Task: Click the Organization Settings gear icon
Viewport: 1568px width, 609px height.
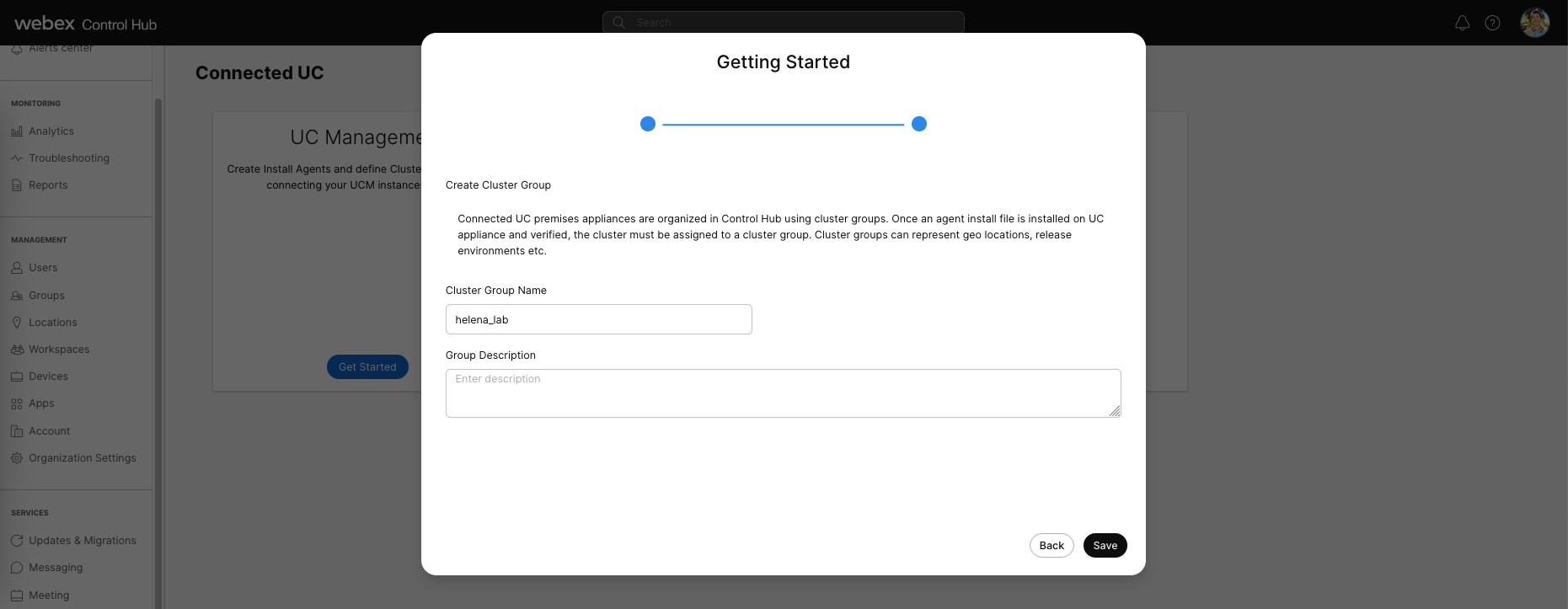Action: [17, 458]
